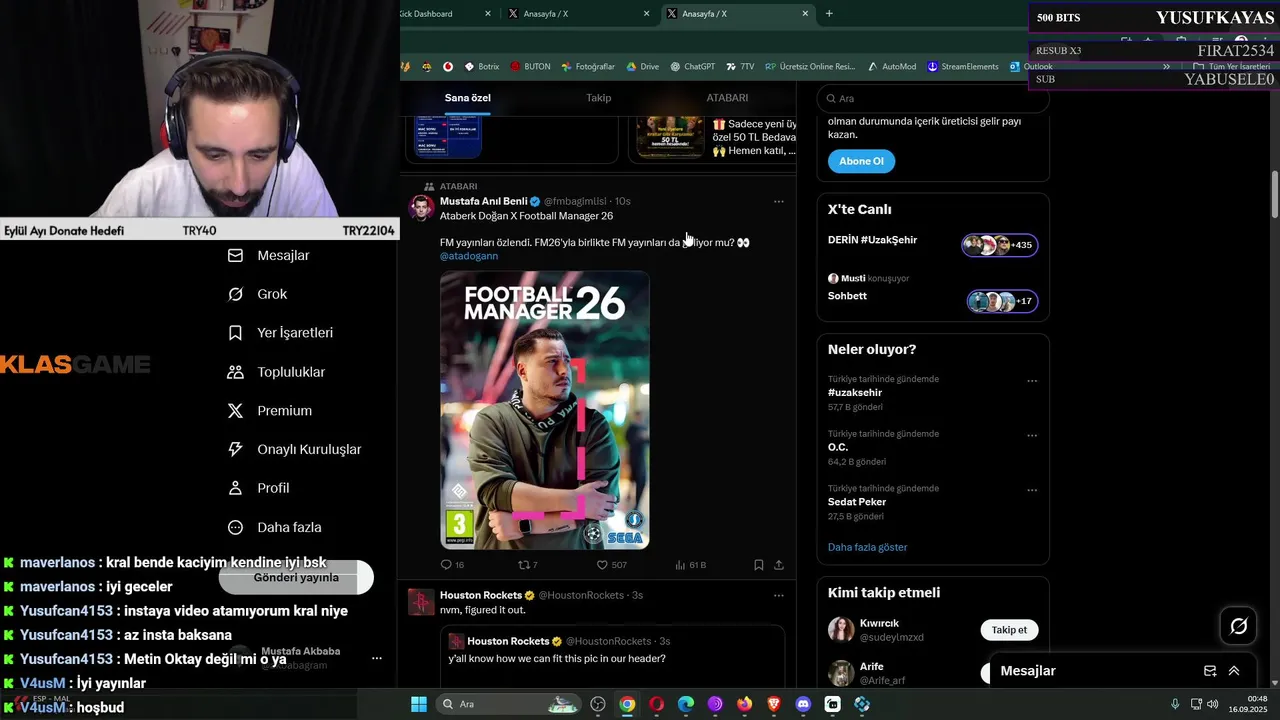Viewport: 1280px width, 720px height.
Task: Open Onaylı Kuruluşlar in the sidebar
Action: coord(294,450)
